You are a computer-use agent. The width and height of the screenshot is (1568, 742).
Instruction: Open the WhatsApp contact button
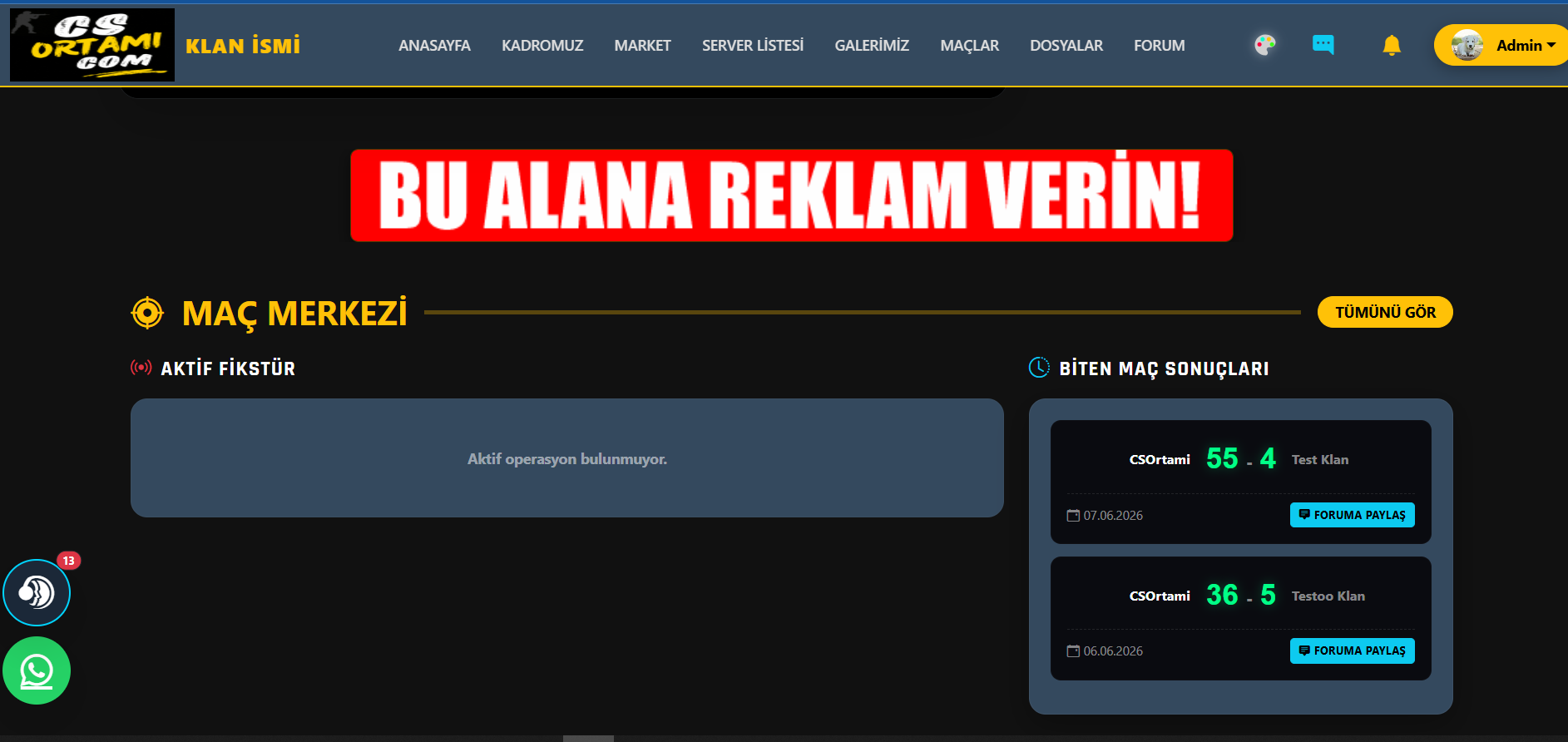coord(37,670)
